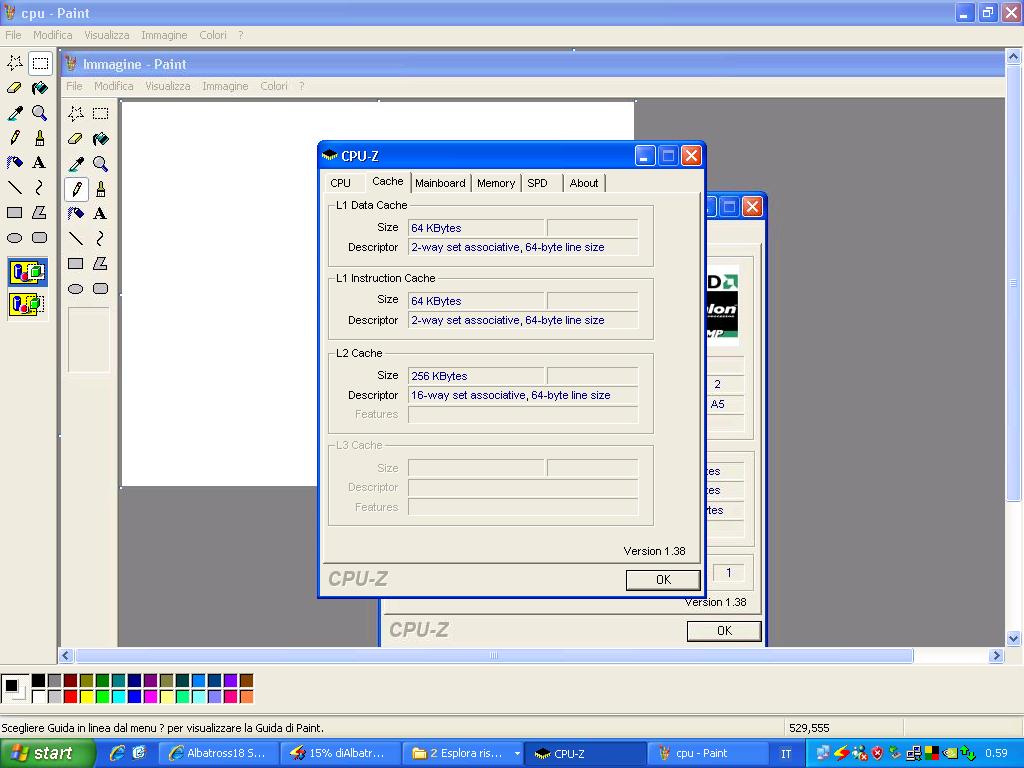Image resolution: width=1024 pixels, height=768 pixels.
Task: Switch to the CPU tab in CPU-Z
Action: pos(340,184)
